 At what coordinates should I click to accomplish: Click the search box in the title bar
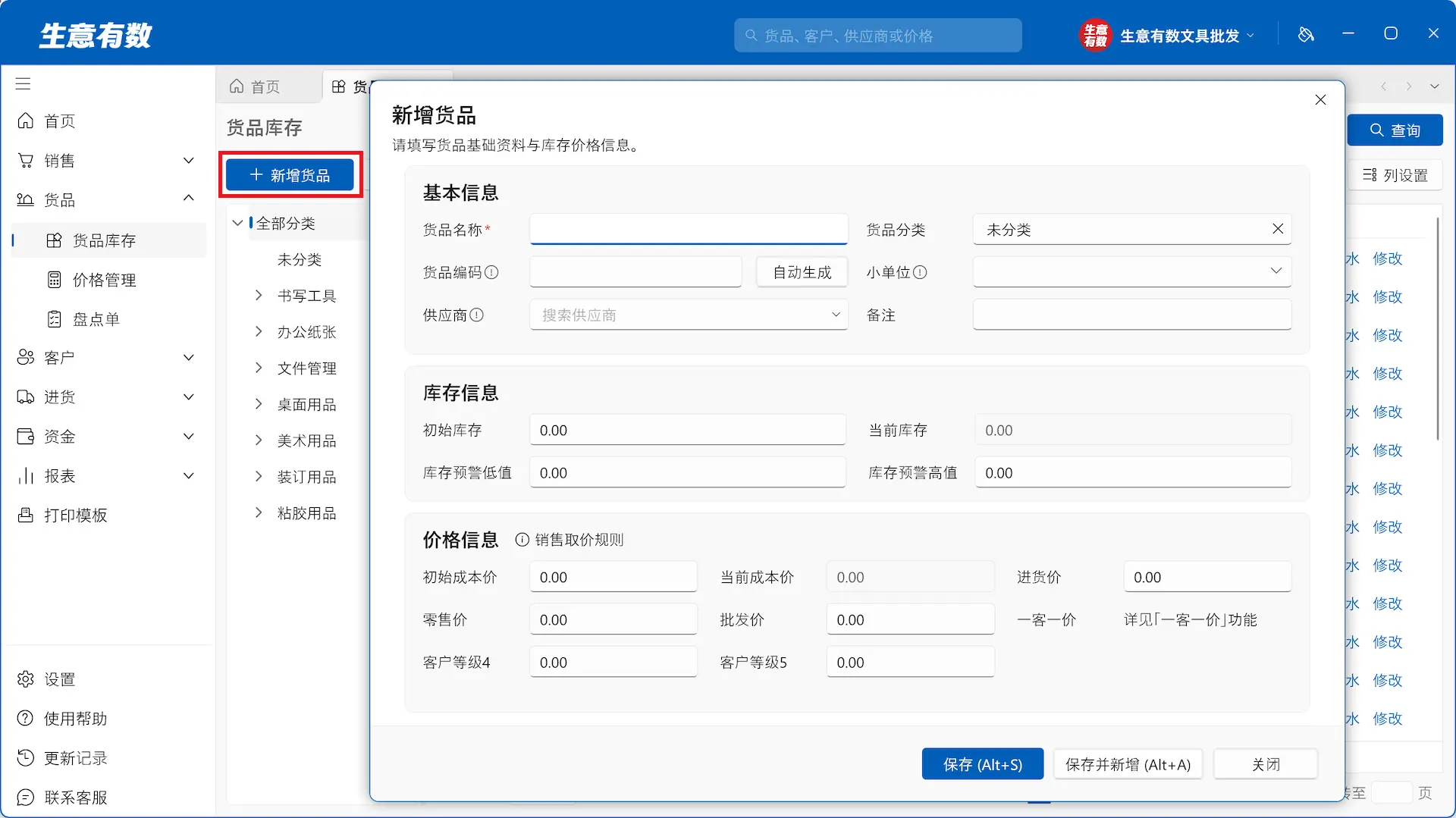click(x=877, y=36)
